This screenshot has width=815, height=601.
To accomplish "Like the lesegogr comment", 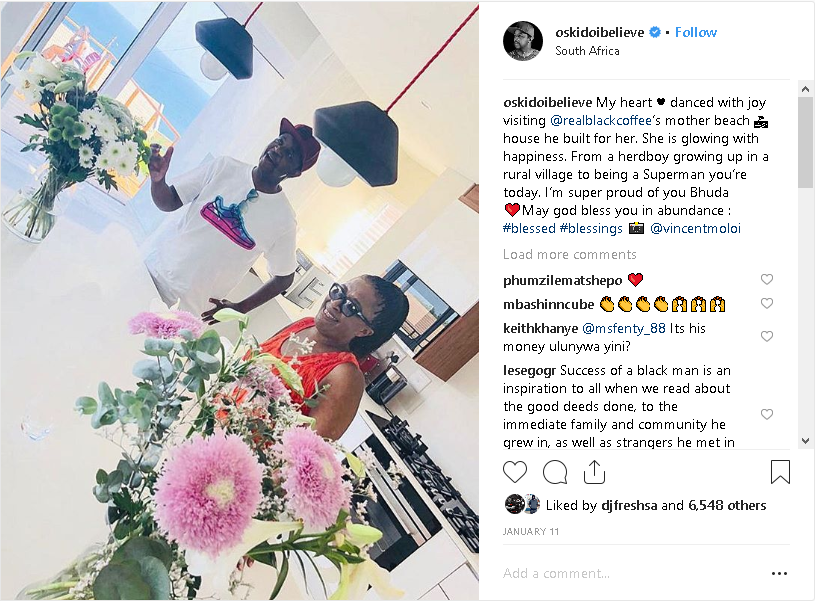I will pyautogui.click(x=767, y=414).
